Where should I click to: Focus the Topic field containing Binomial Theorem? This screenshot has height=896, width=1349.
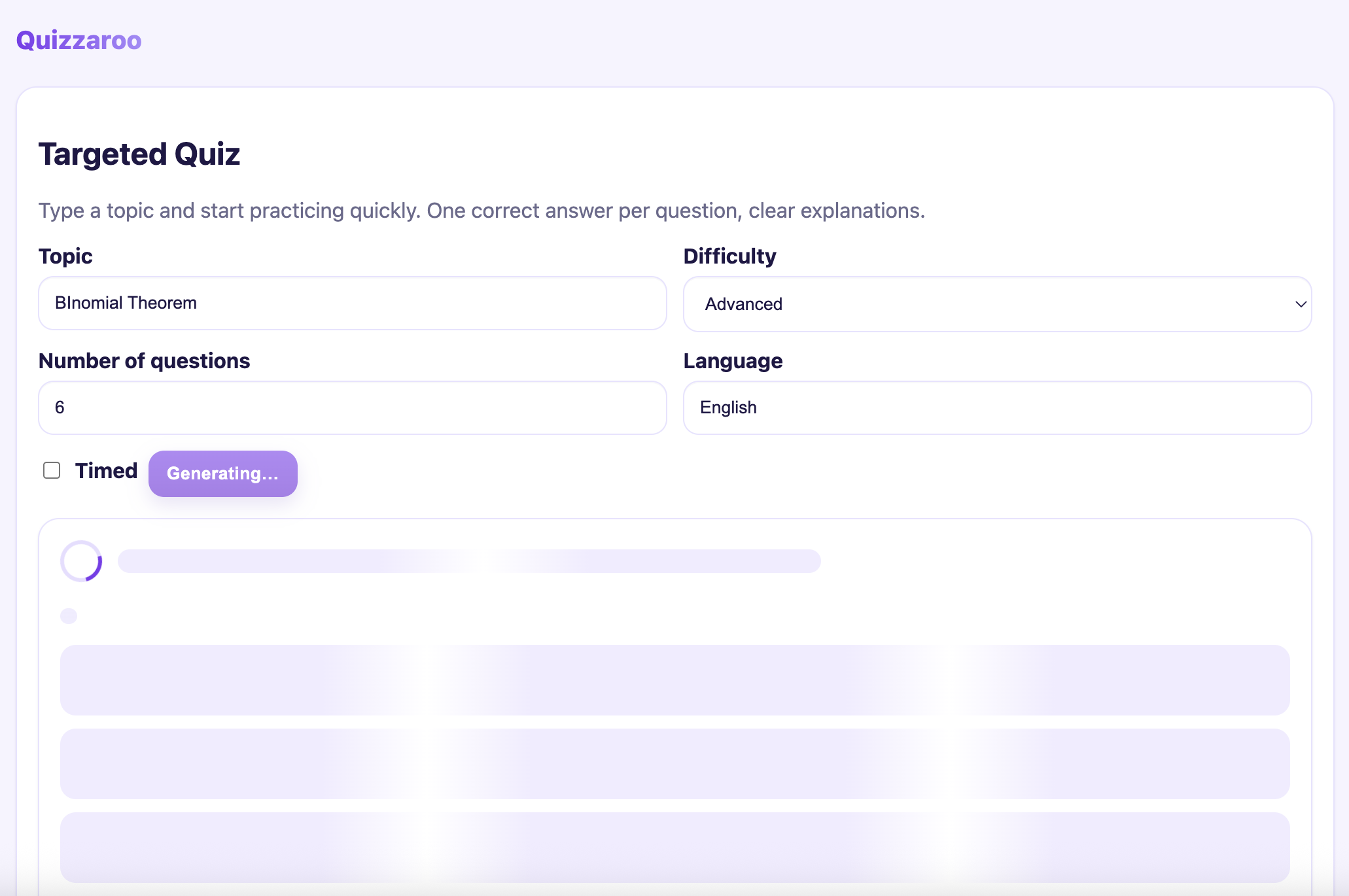352,303
